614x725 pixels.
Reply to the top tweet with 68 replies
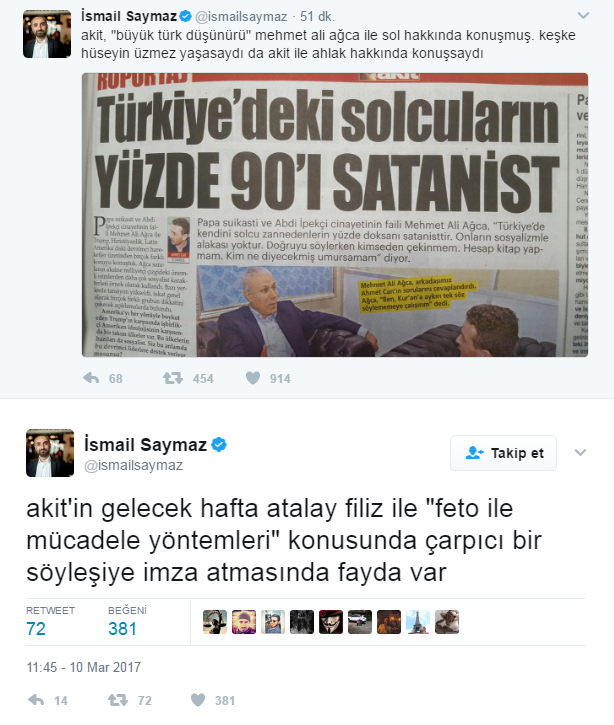92,378
